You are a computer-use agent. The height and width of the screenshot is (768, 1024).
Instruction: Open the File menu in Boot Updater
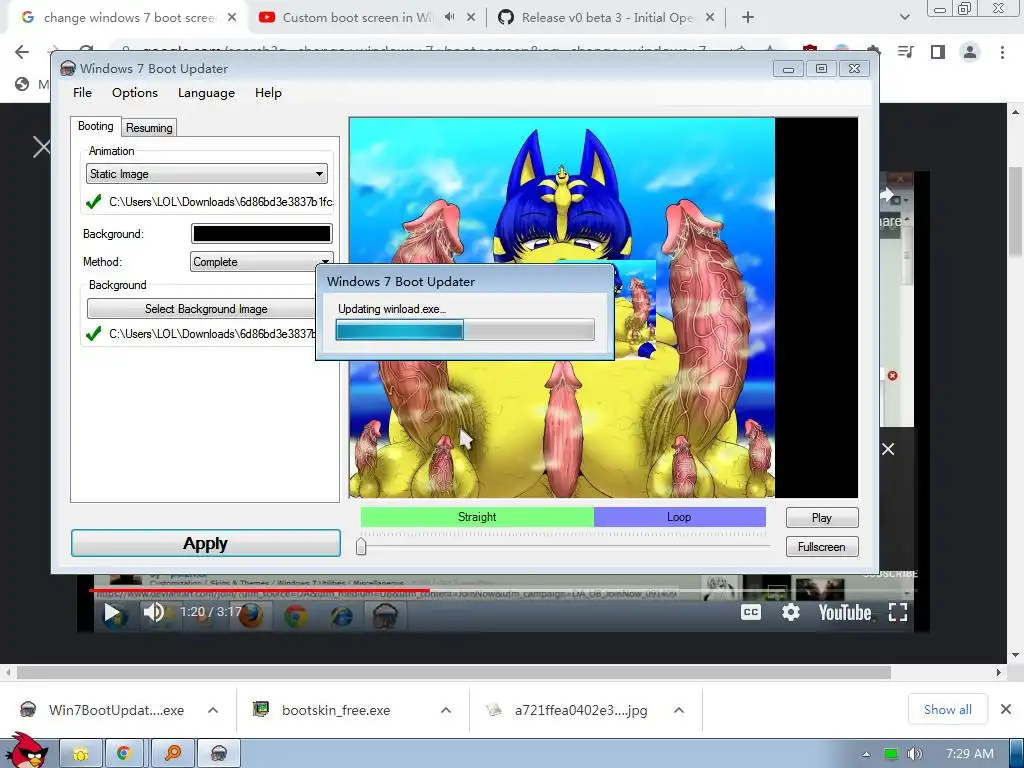coord(82,93)
